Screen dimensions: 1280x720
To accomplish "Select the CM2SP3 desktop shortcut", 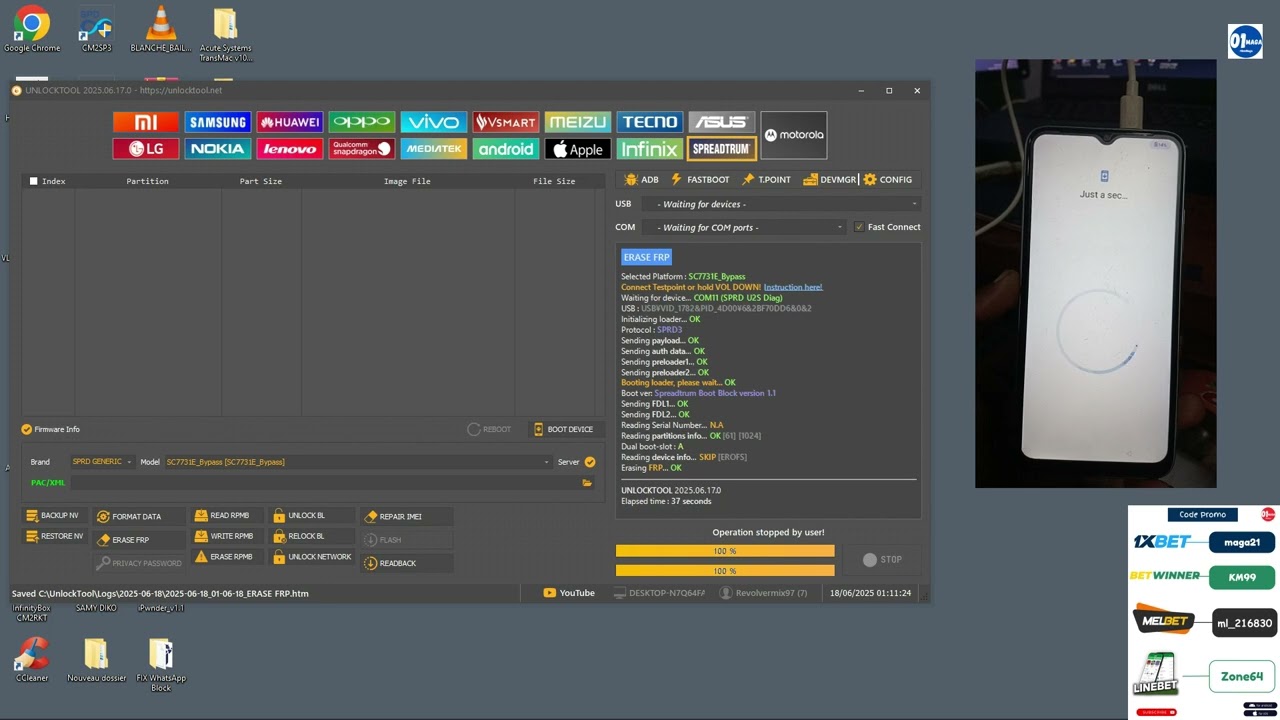I will (x=97, y=29).
